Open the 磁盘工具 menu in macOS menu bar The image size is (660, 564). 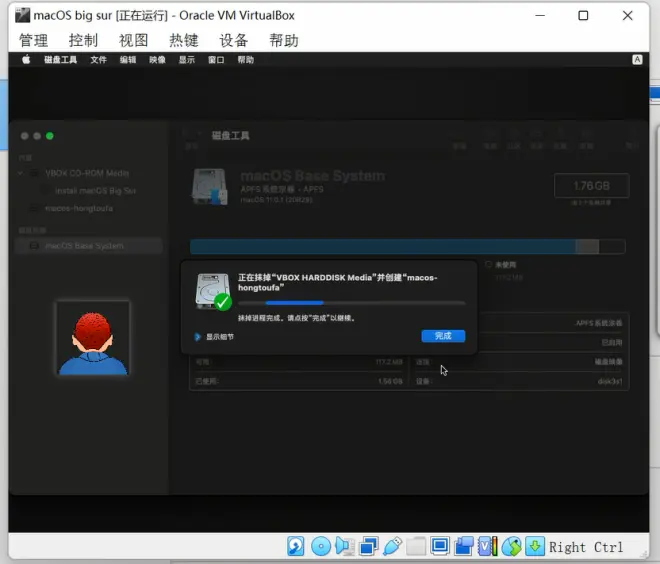[x=61, y=60]
